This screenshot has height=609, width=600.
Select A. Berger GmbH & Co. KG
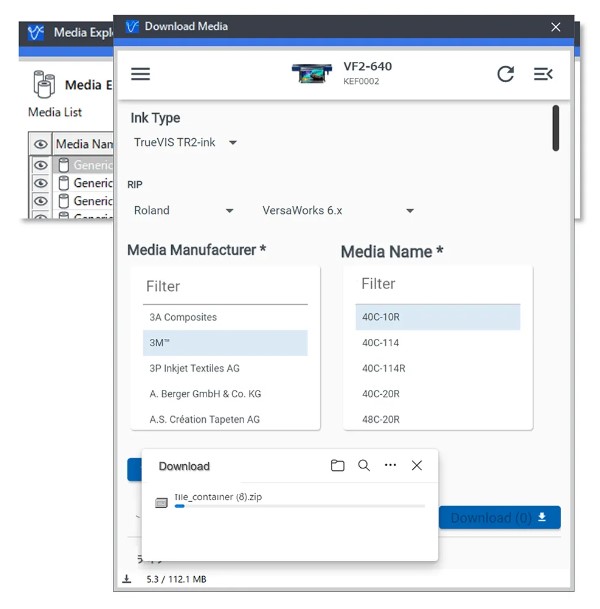[x=225, y=394]
